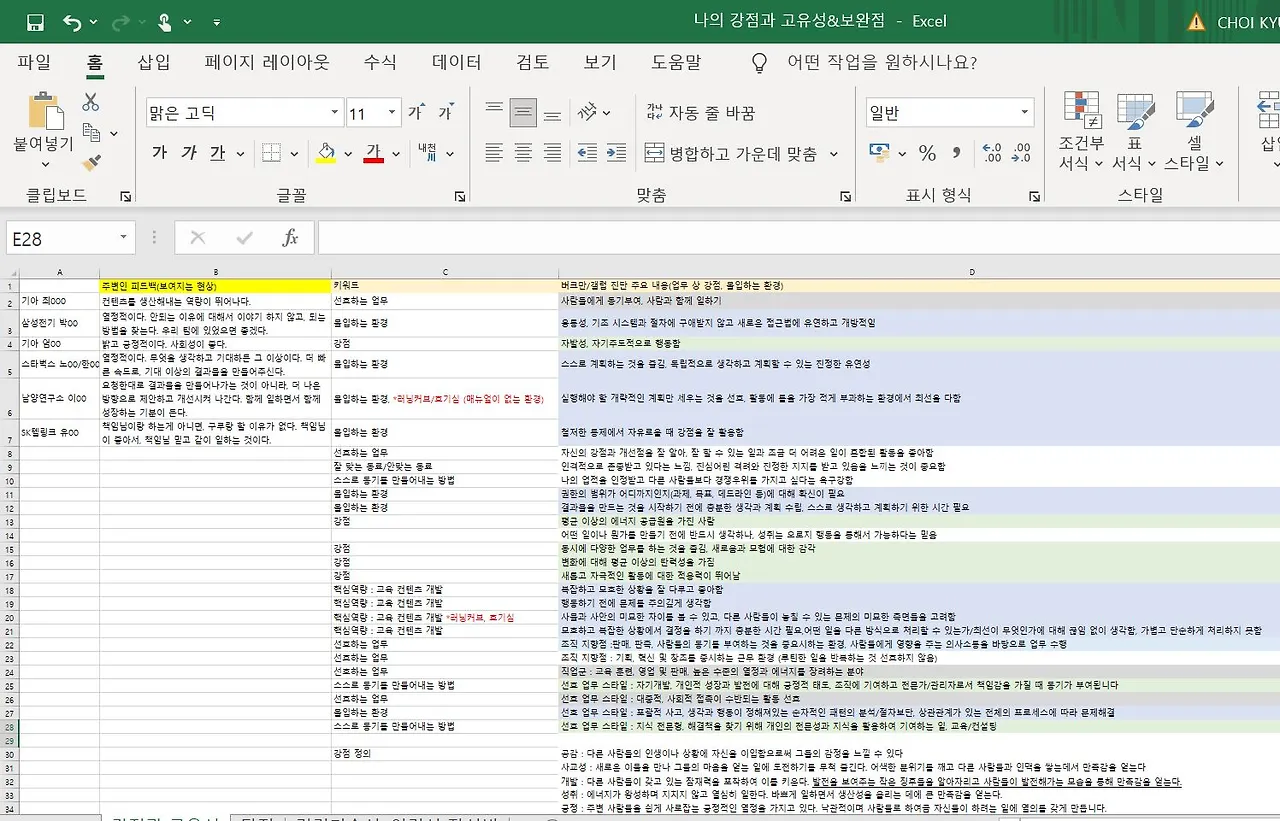
Task: Align cell text to the right
Action: coord(553,153)
